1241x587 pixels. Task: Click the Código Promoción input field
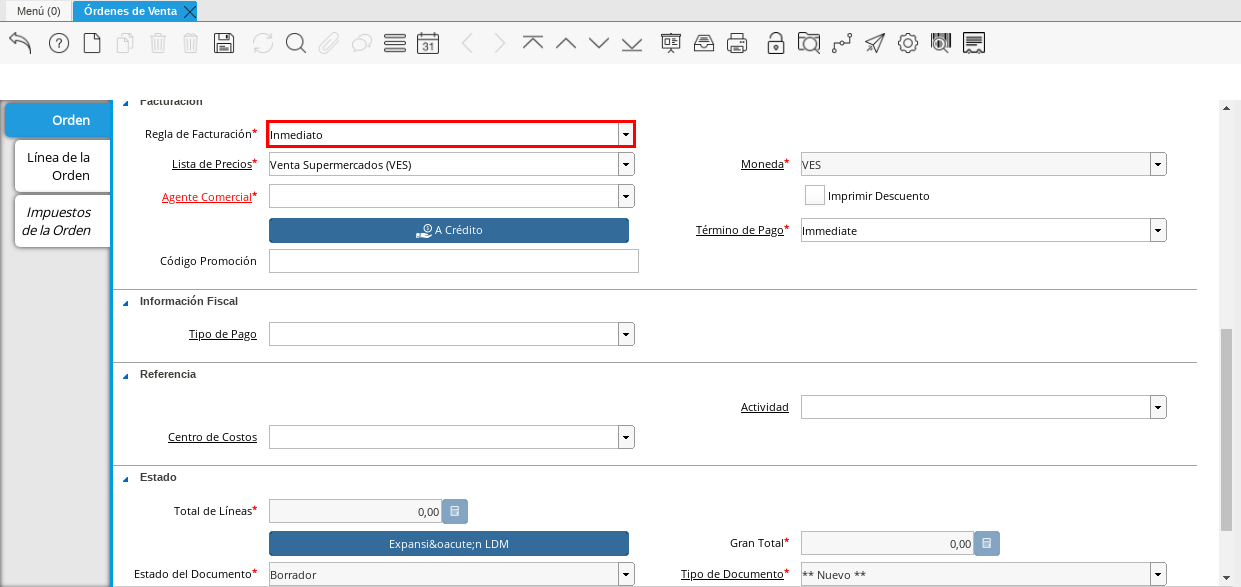(x=454, y=261)
